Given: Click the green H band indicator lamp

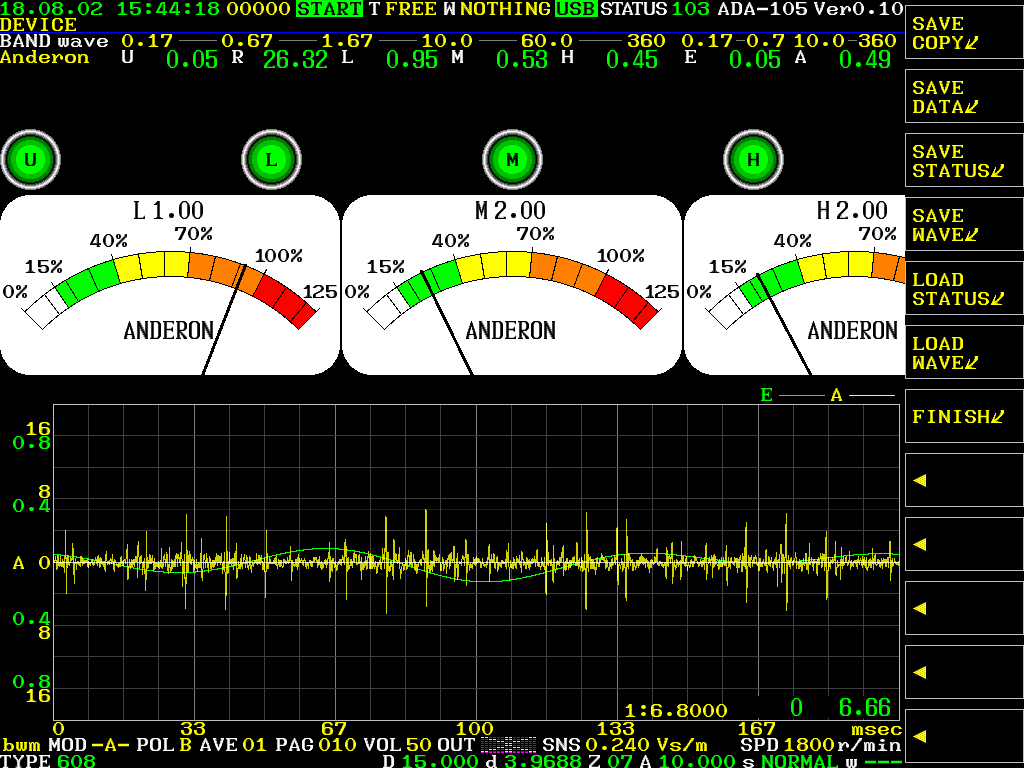Looking at the screenshot, I should coord(753,159).
